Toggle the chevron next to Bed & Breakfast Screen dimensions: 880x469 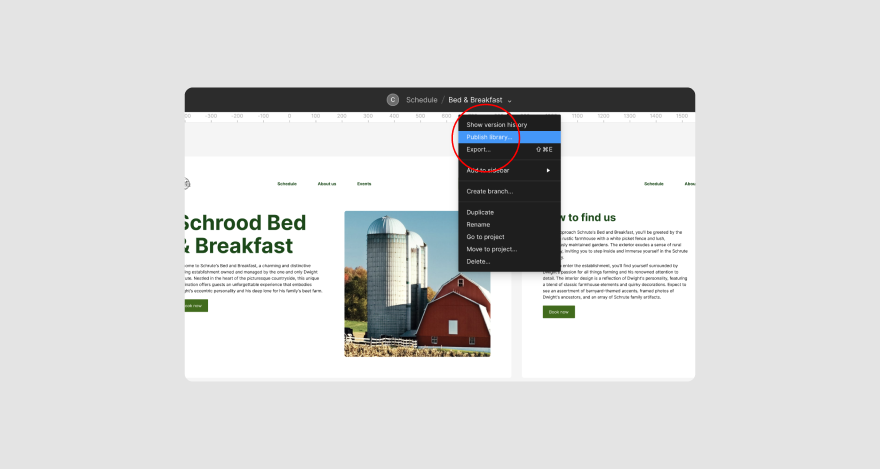click(x=510, y=101)
